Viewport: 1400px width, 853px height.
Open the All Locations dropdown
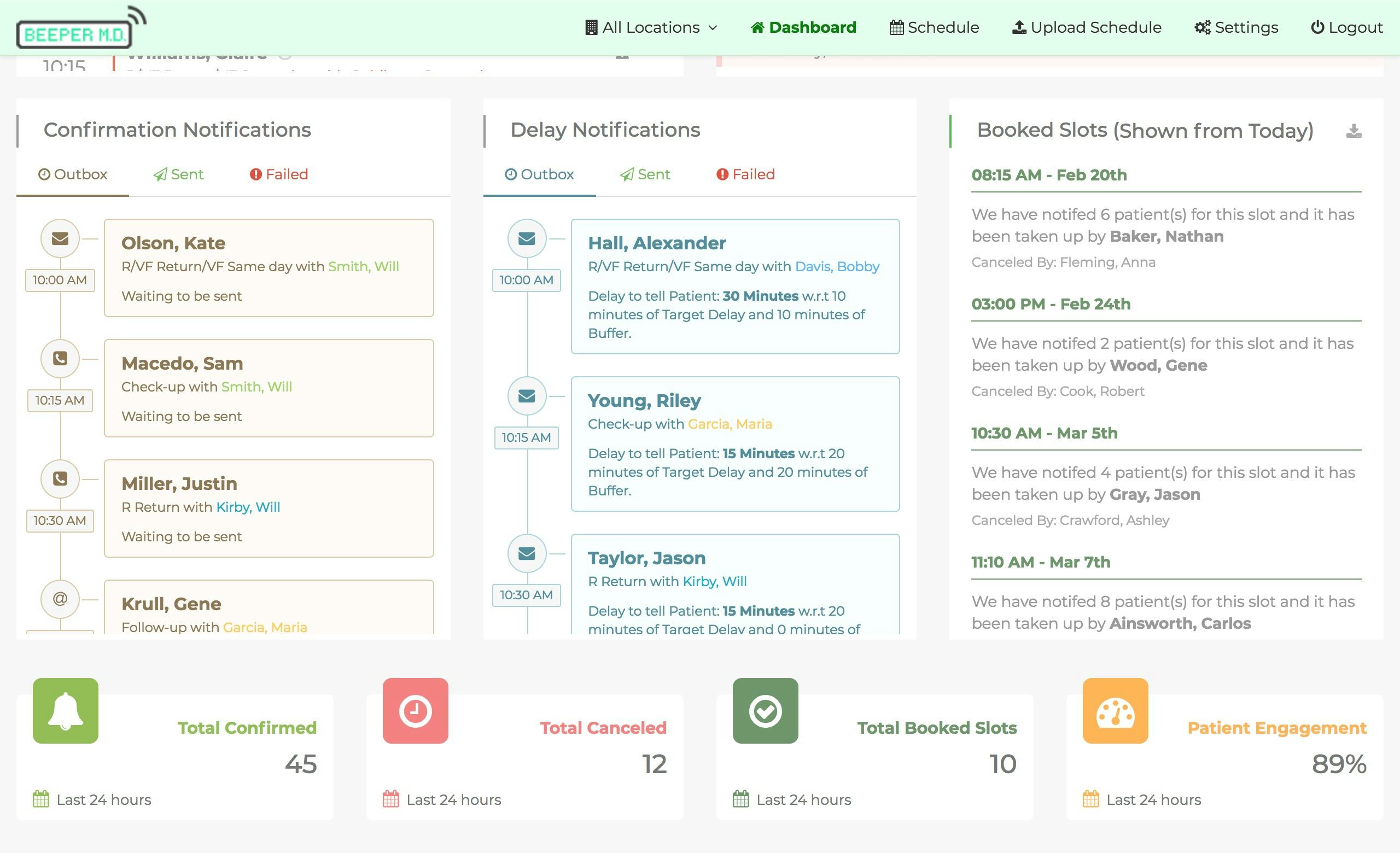tap(650, 27)
